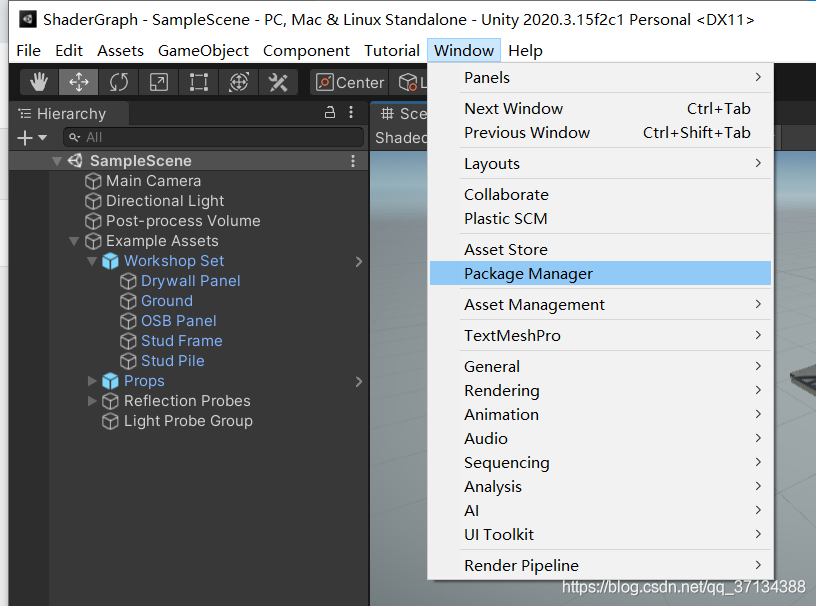Choose Collaborate from Window menu
816x606 pixels.
(x=601, y=195)
